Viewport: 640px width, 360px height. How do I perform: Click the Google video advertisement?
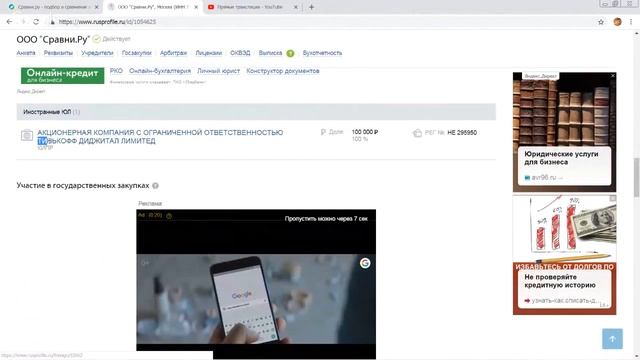pos(256,284)
